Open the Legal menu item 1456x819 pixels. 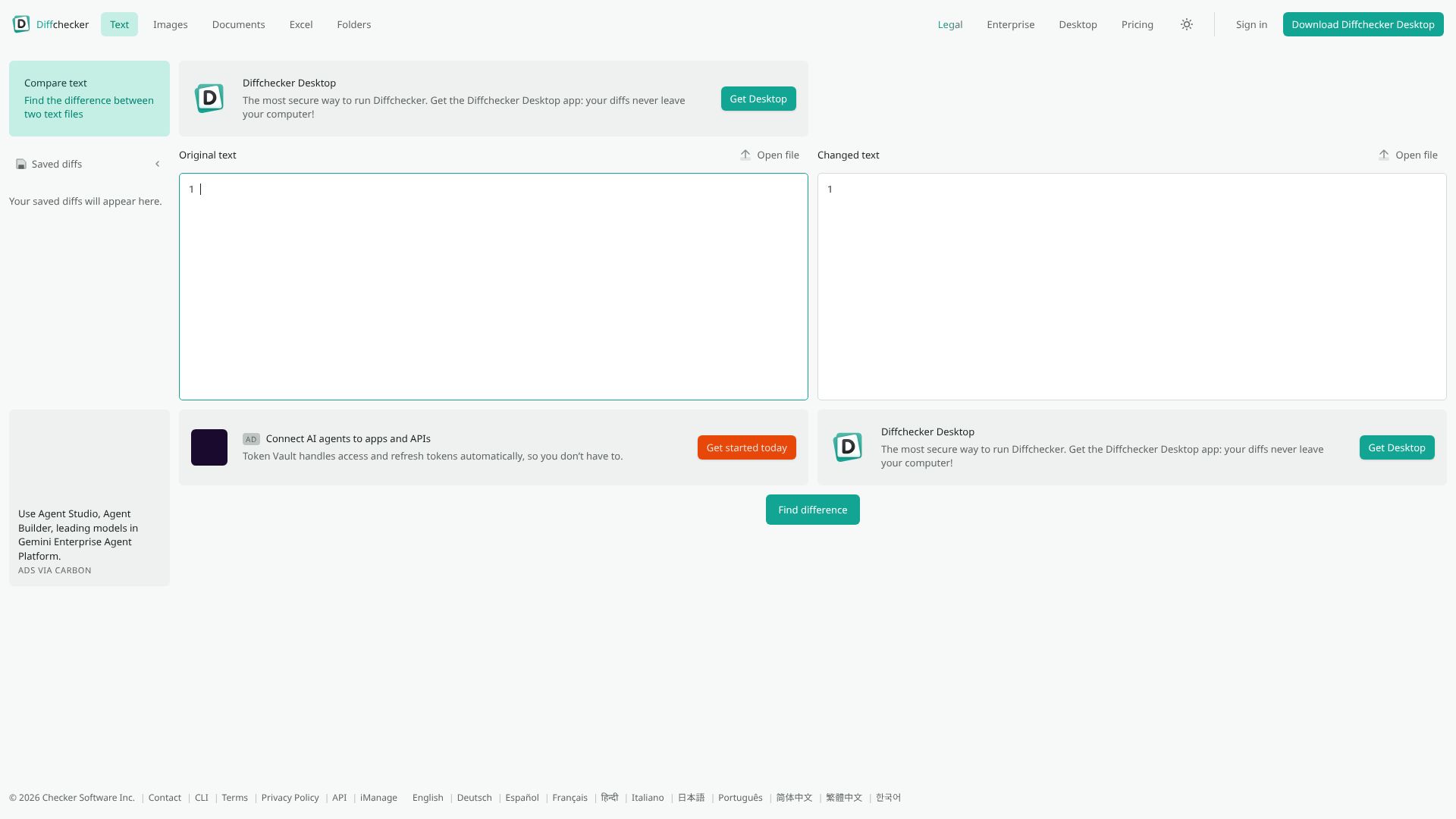click(950, 24)
